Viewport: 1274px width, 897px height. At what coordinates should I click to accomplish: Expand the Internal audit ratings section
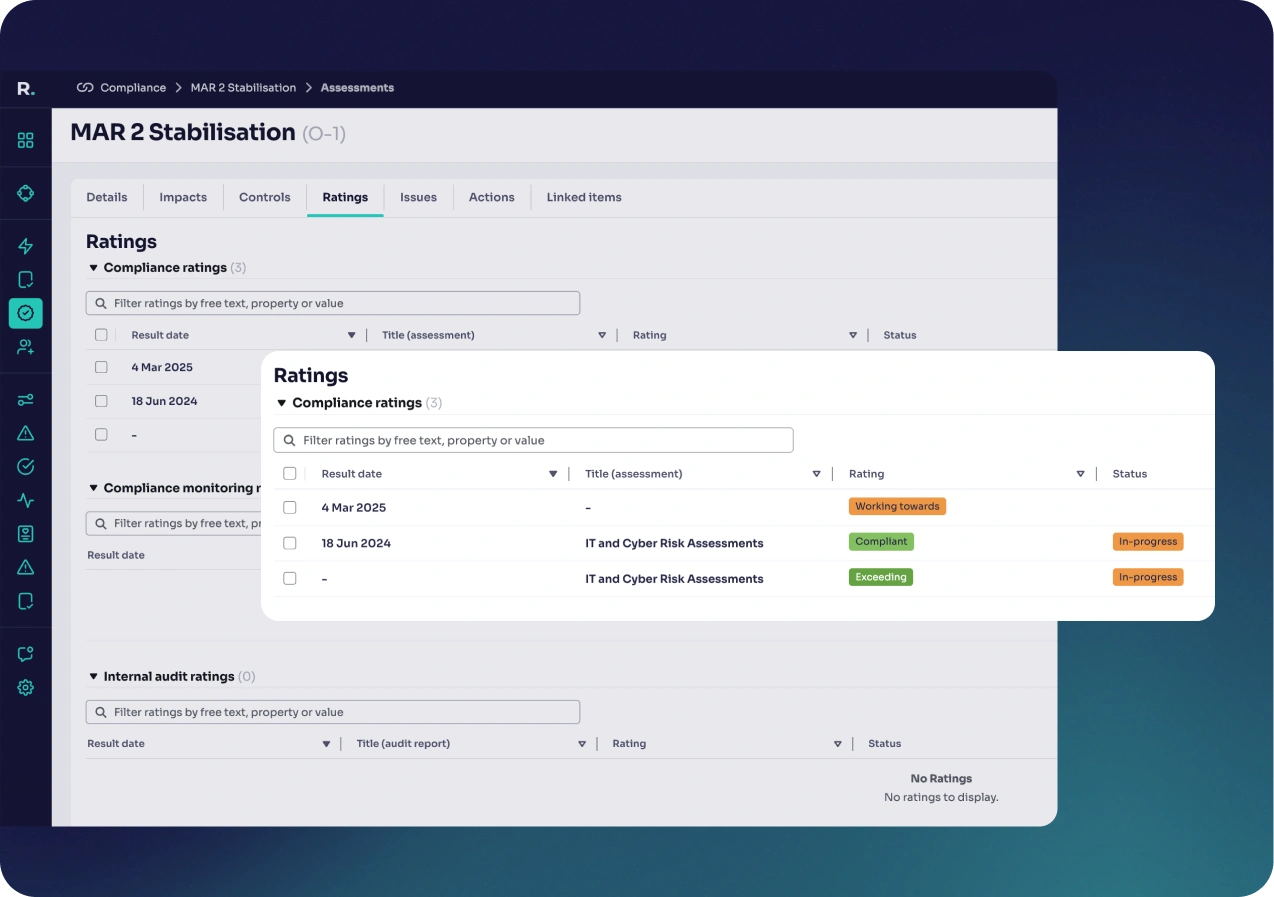click(x=92, y=676)
